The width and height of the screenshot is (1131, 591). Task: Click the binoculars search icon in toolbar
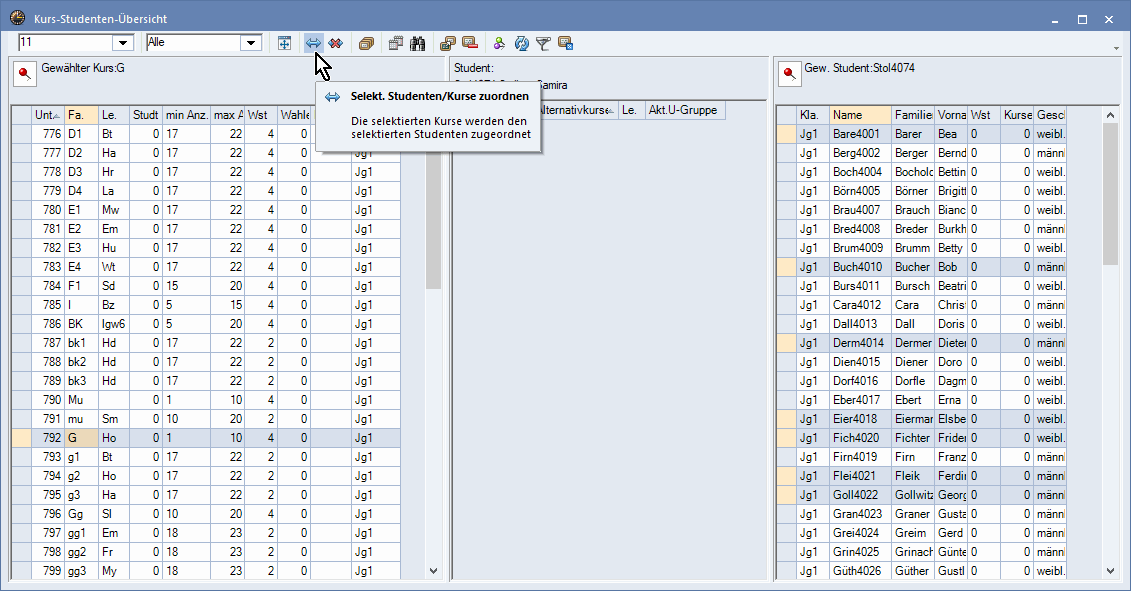(418, 43)
